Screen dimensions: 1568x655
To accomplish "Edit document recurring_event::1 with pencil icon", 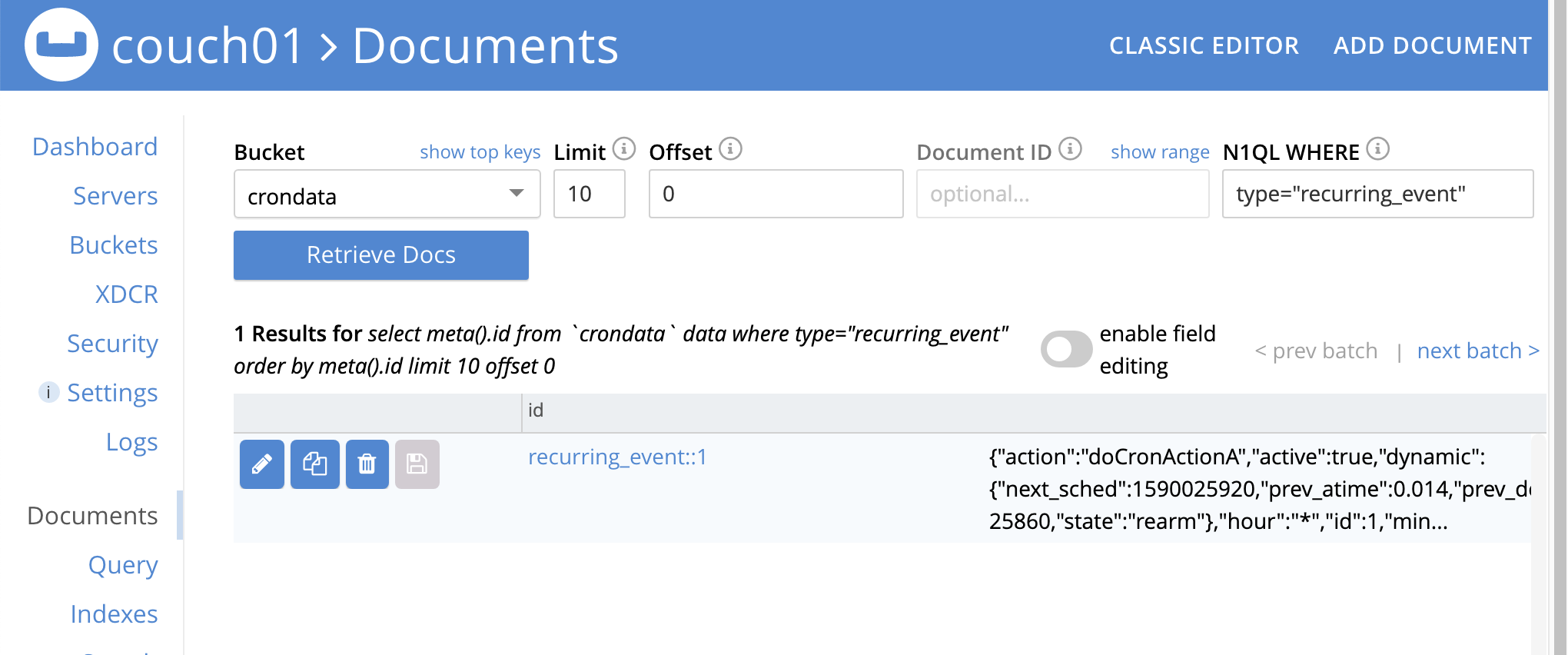I will (262, 464).
